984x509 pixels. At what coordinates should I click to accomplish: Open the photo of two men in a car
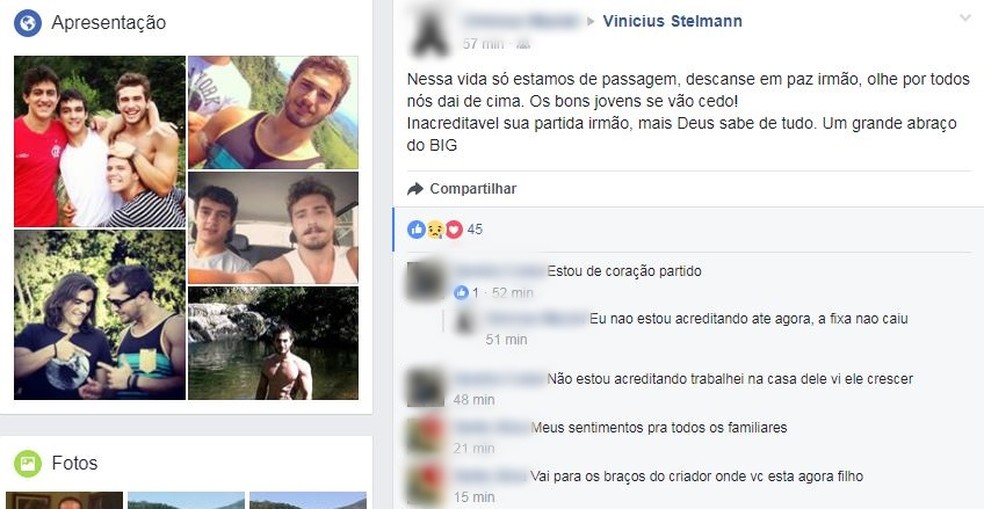273,228
